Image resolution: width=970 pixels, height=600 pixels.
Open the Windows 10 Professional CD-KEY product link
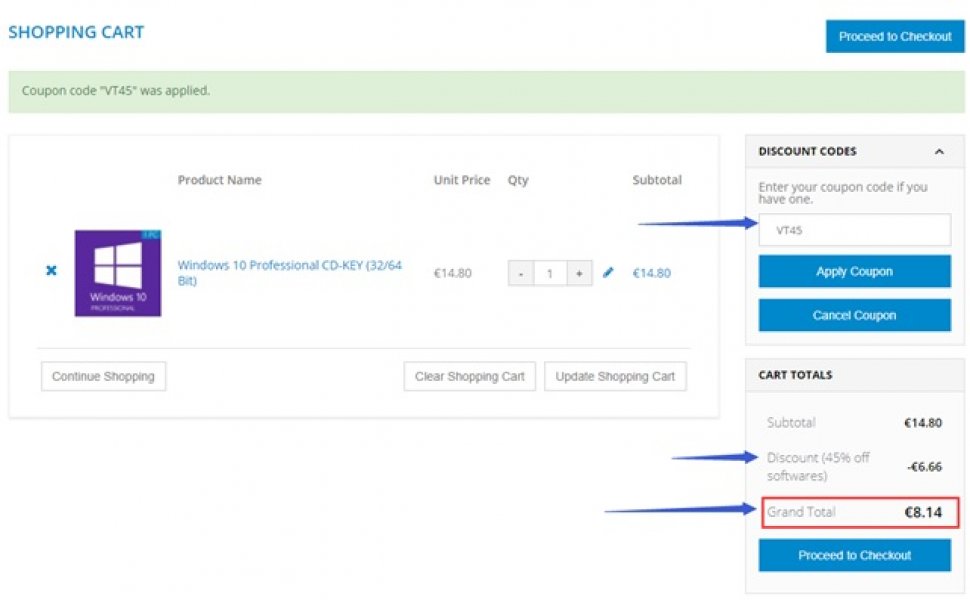coord(290,273)
